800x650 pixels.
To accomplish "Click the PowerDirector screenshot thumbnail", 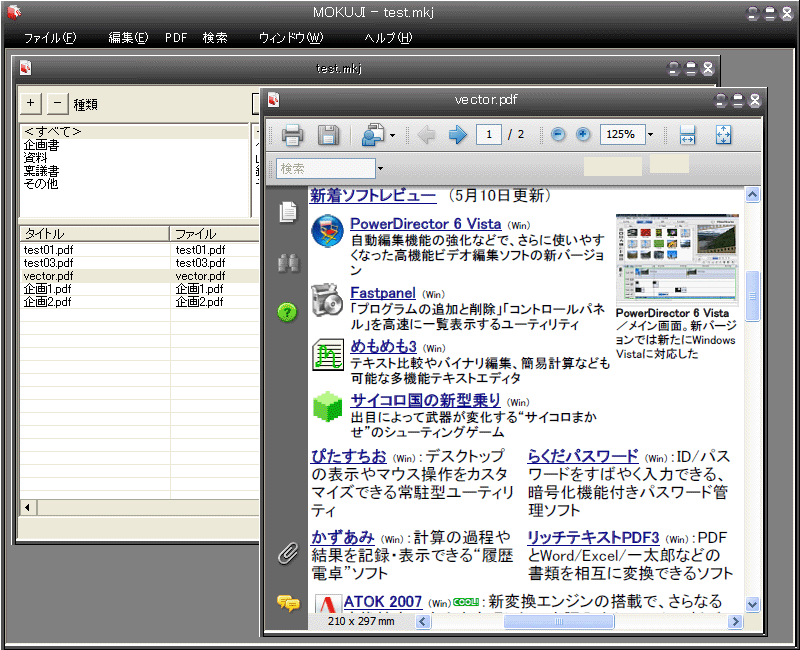I will 677,259.
